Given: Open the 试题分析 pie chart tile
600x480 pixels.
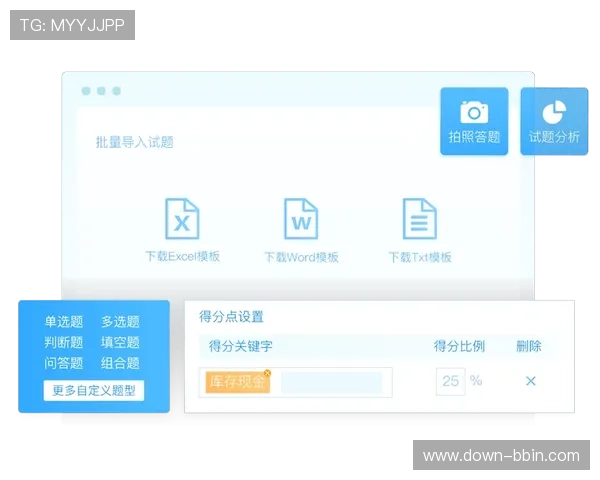Looking at the screenshot, I should pos(554,121).
